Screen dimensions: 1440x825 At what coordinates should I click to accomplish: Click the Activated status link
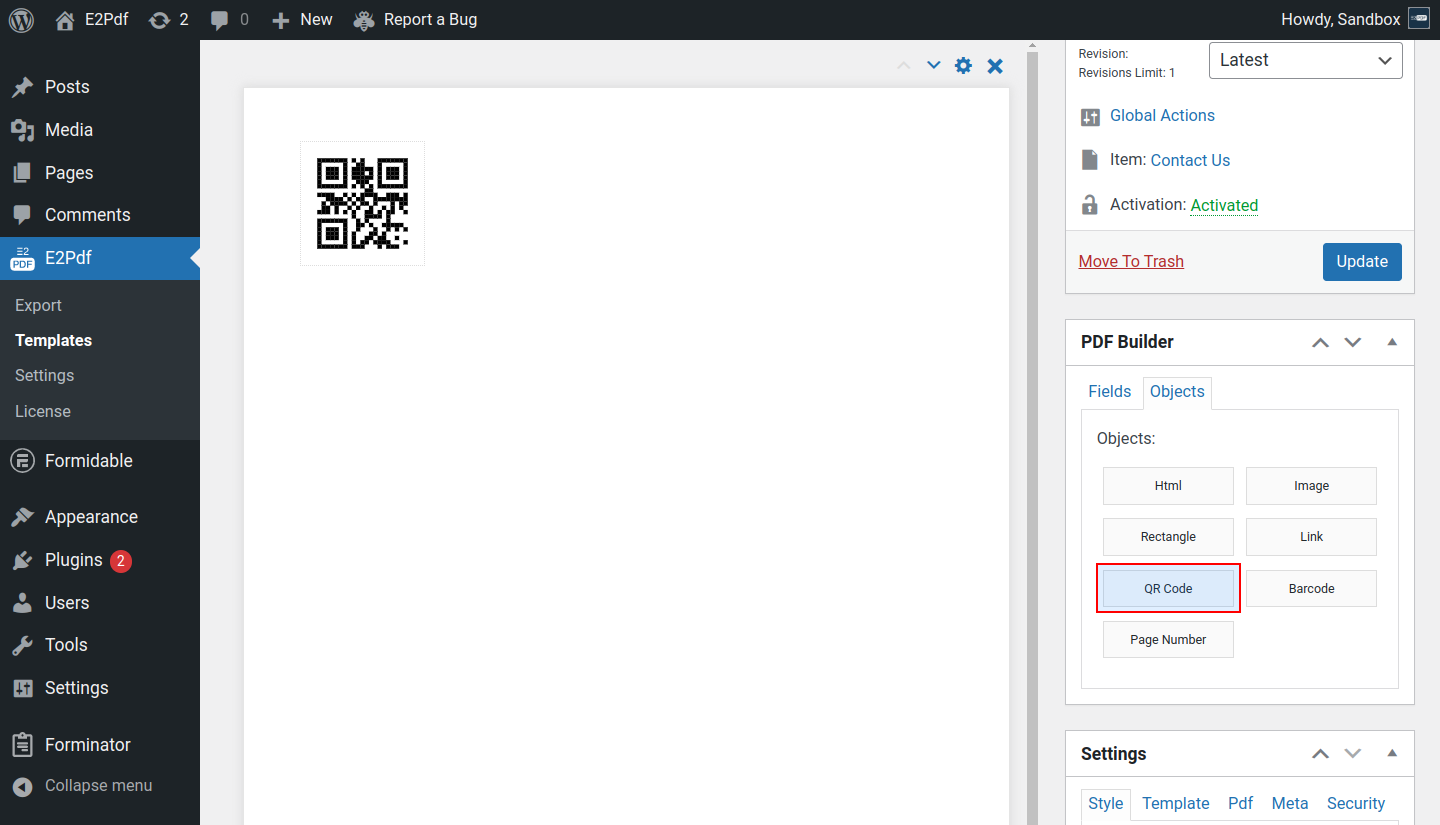click(1224, 205)
